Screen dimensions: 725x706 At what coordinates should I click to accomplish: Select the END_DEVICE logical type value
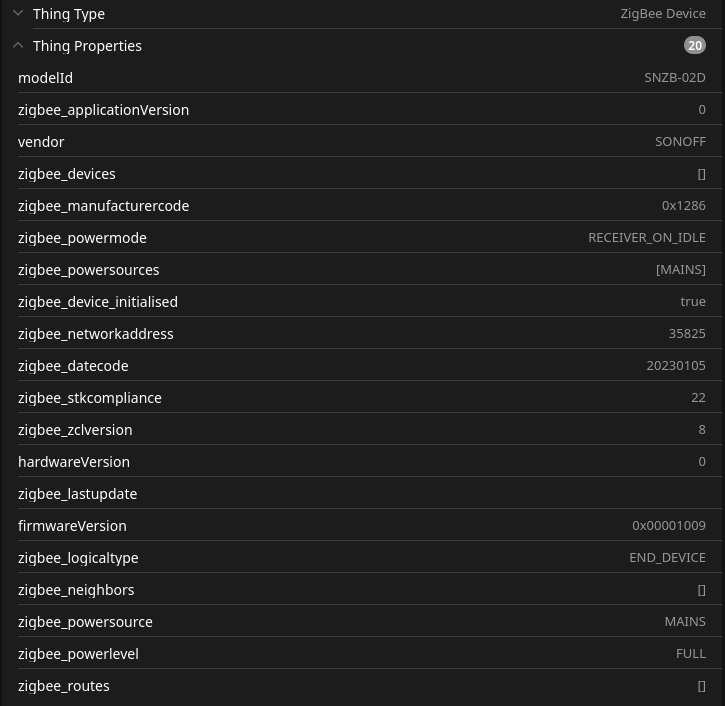[x=667, y=558]
